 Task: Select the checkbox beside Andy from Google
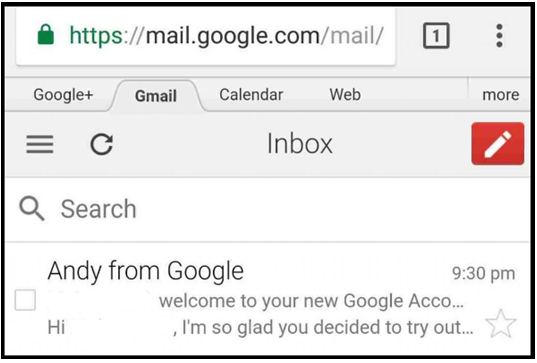click(x=25, y=300)
